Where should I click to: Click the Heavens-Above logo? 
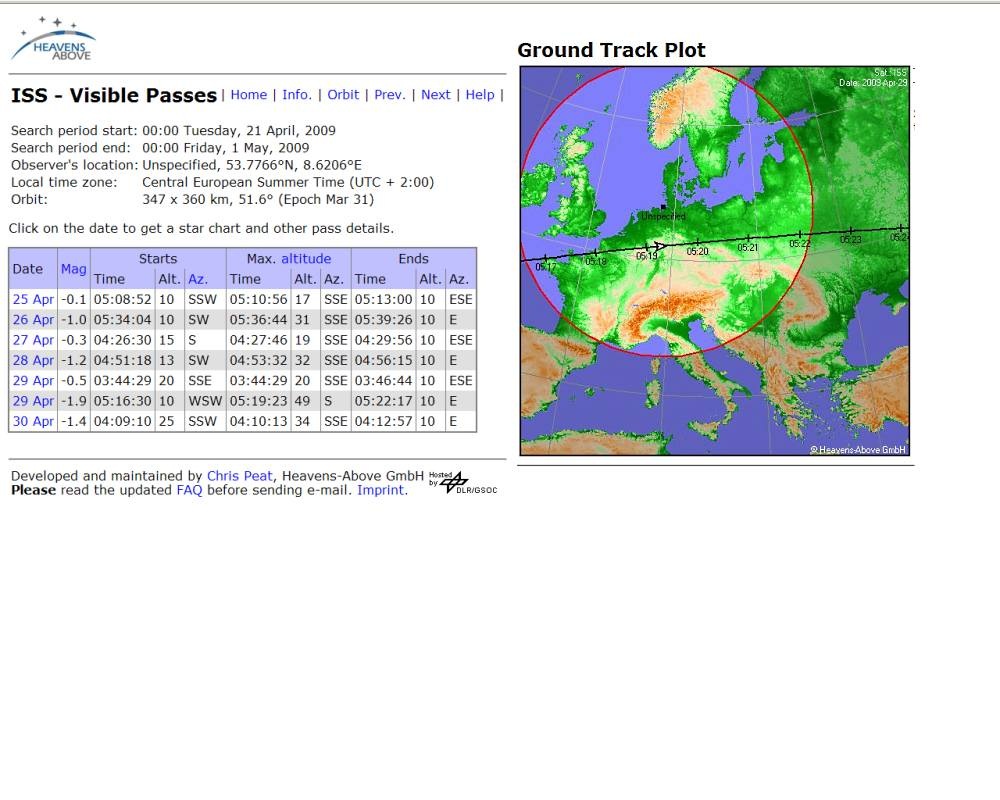coord(54,38)
